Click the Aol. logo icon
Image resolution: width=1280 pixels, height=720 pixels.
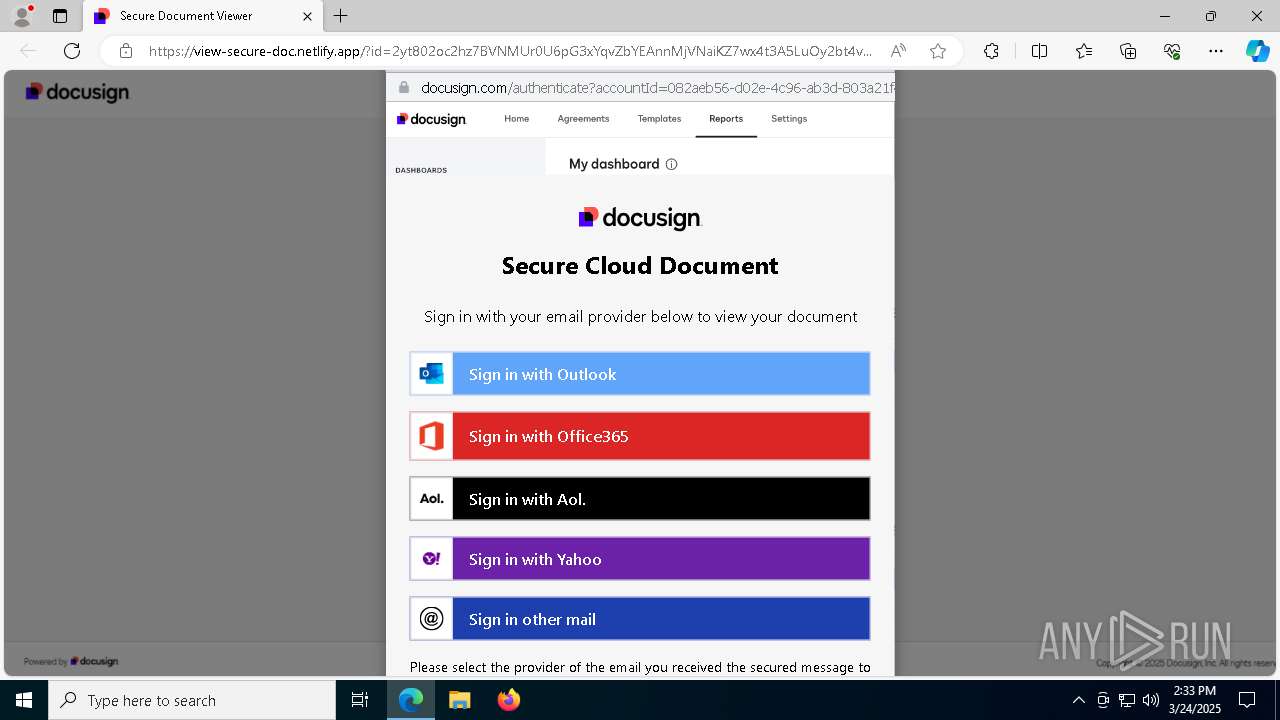coord(432,498)
